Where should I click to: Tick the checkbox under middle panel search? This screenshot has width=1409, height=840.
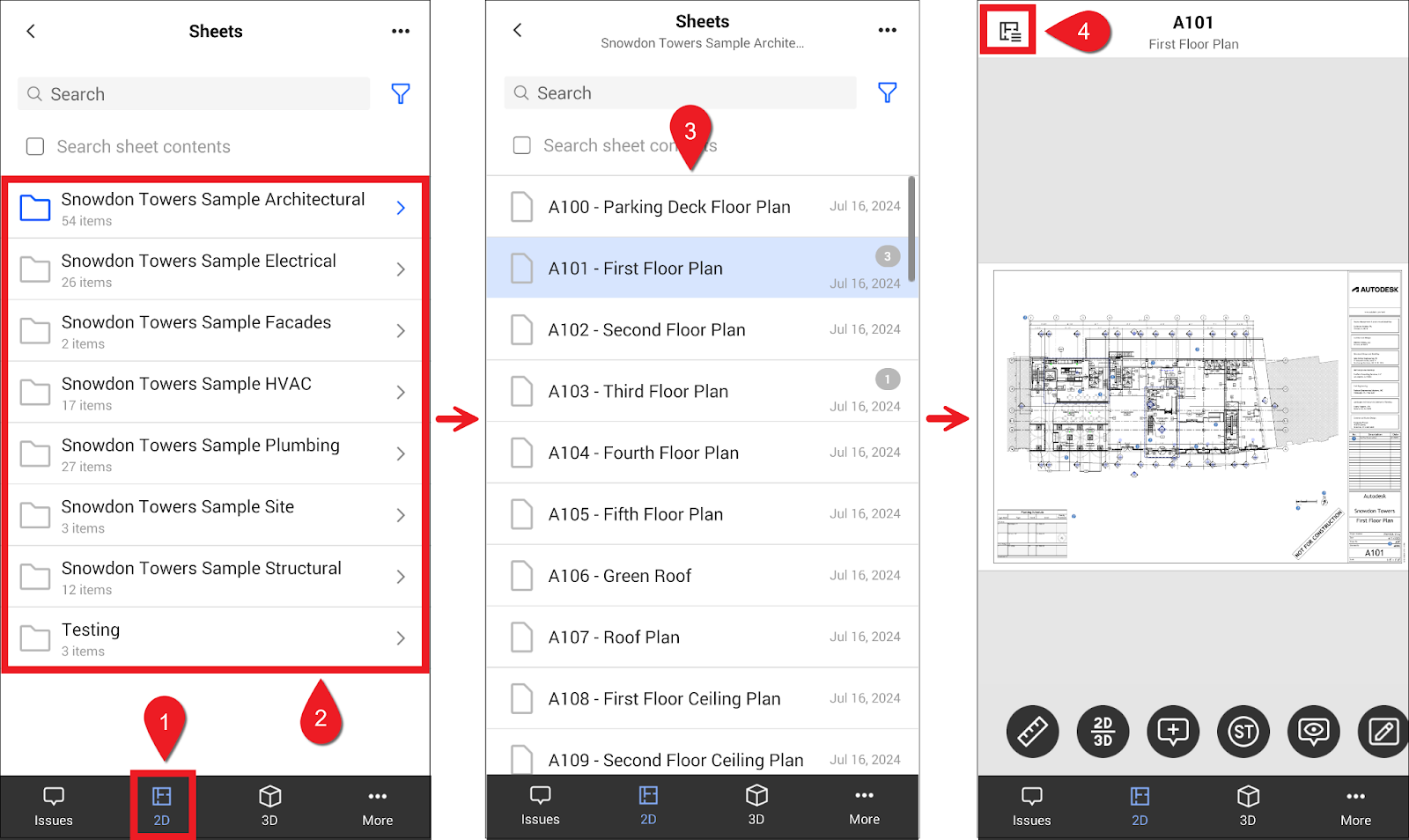tap(522, 145)
